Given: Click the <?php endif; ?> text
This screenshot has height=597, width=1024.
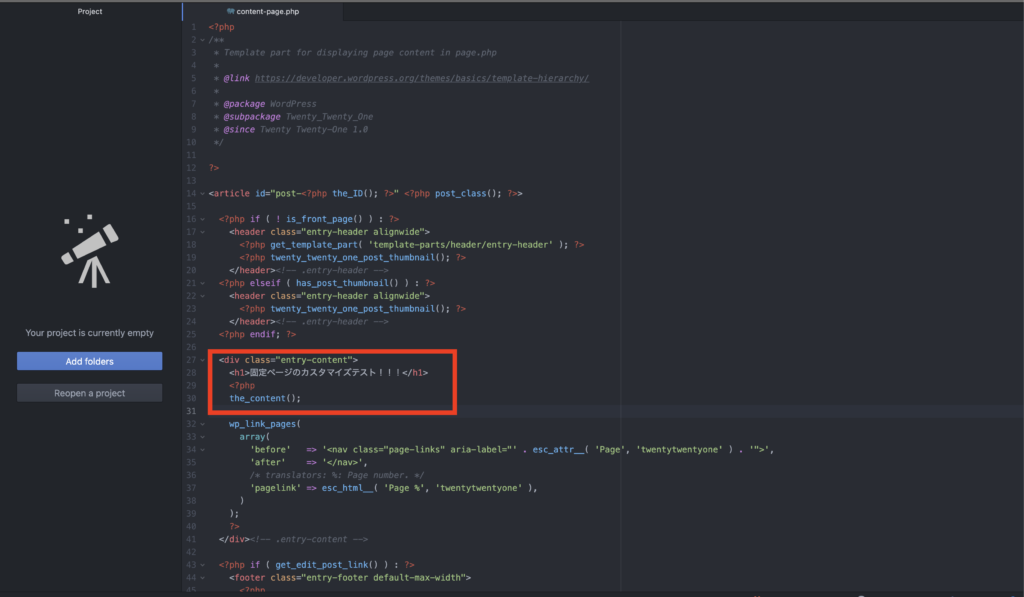Looking at the screenshot, I should pyautogui.click(x=257, y=334).
